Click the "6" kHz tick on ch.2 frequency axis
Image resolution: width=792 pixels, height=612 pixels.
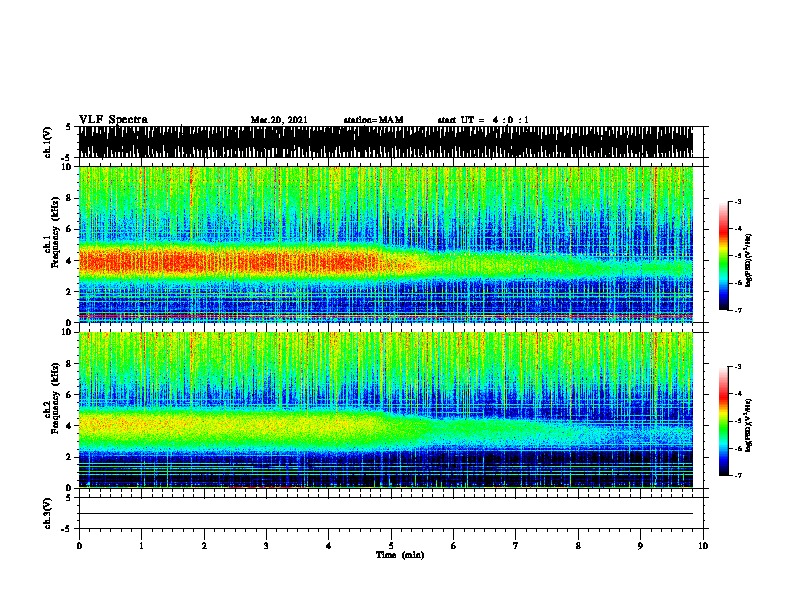pos(69,395)
